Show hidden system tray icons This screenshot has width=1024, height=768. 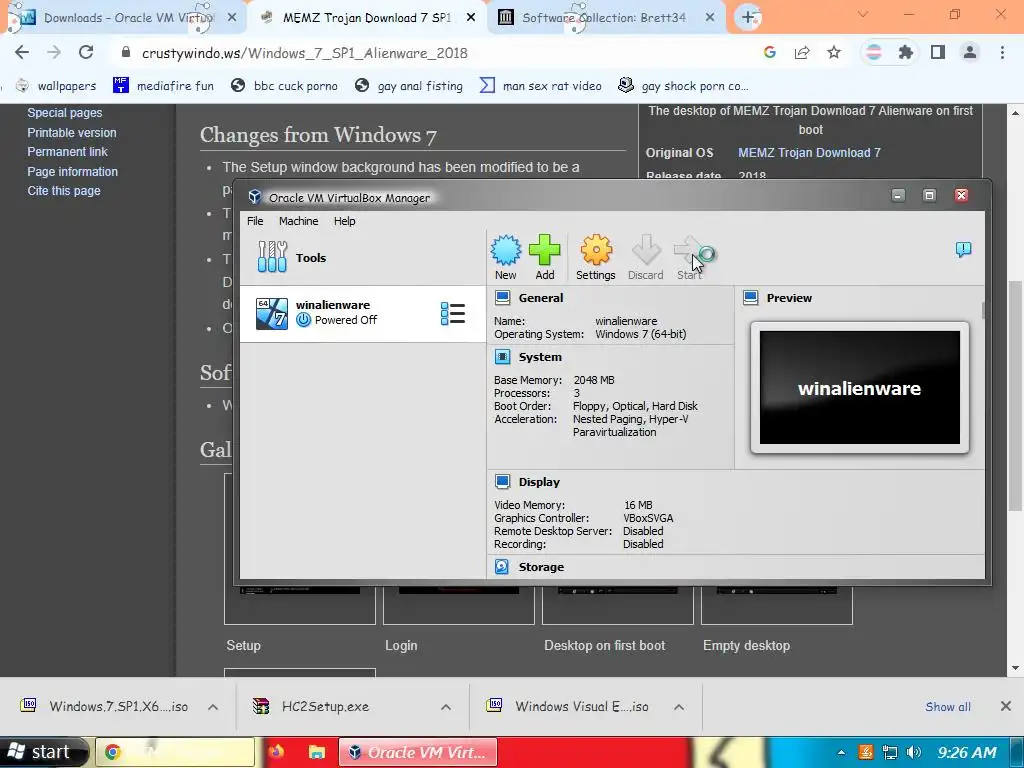coord(841,752)
